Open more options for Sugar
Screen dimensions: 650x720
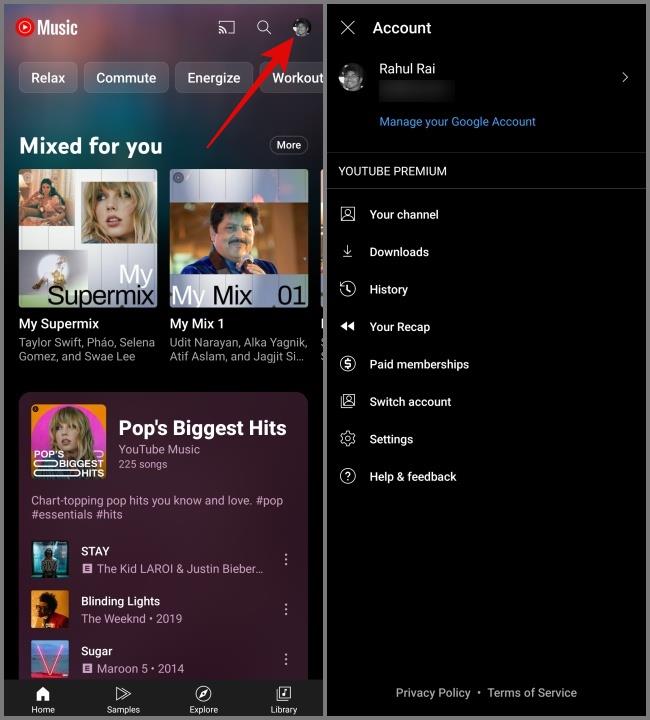click(286, 659)
